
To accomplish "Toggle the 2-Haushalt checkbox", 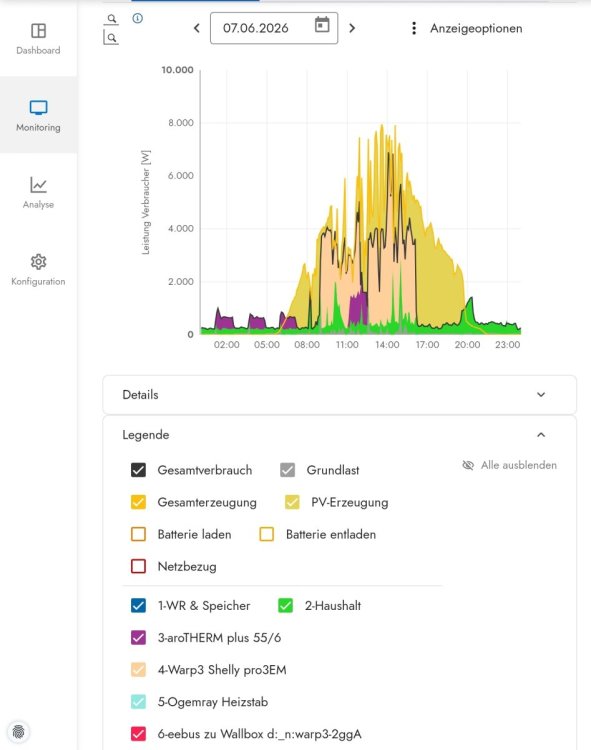I will 285,606.
